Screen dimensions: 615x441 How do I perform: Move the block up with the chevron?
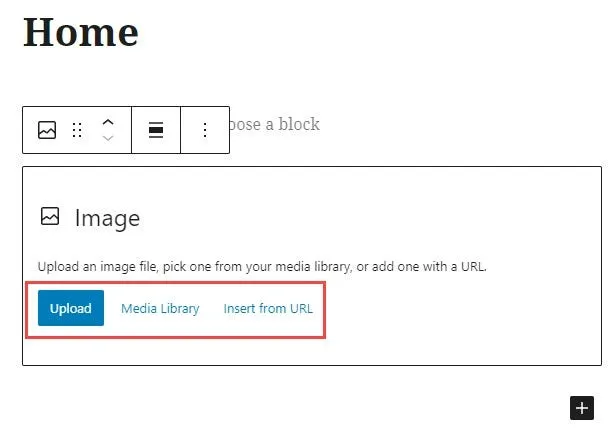[x=108, y=122]
